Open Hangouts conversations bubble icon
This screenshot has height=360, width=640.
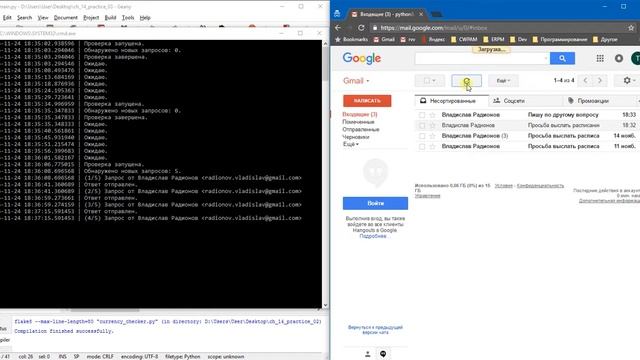coord(383,354)
